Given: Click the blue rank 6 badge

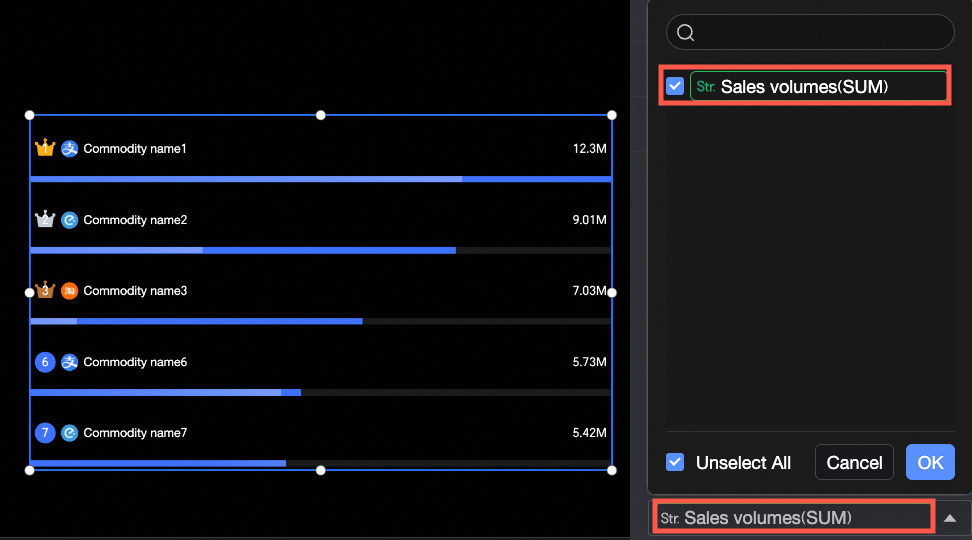Looking at the screenshot, I should point(45,362).
